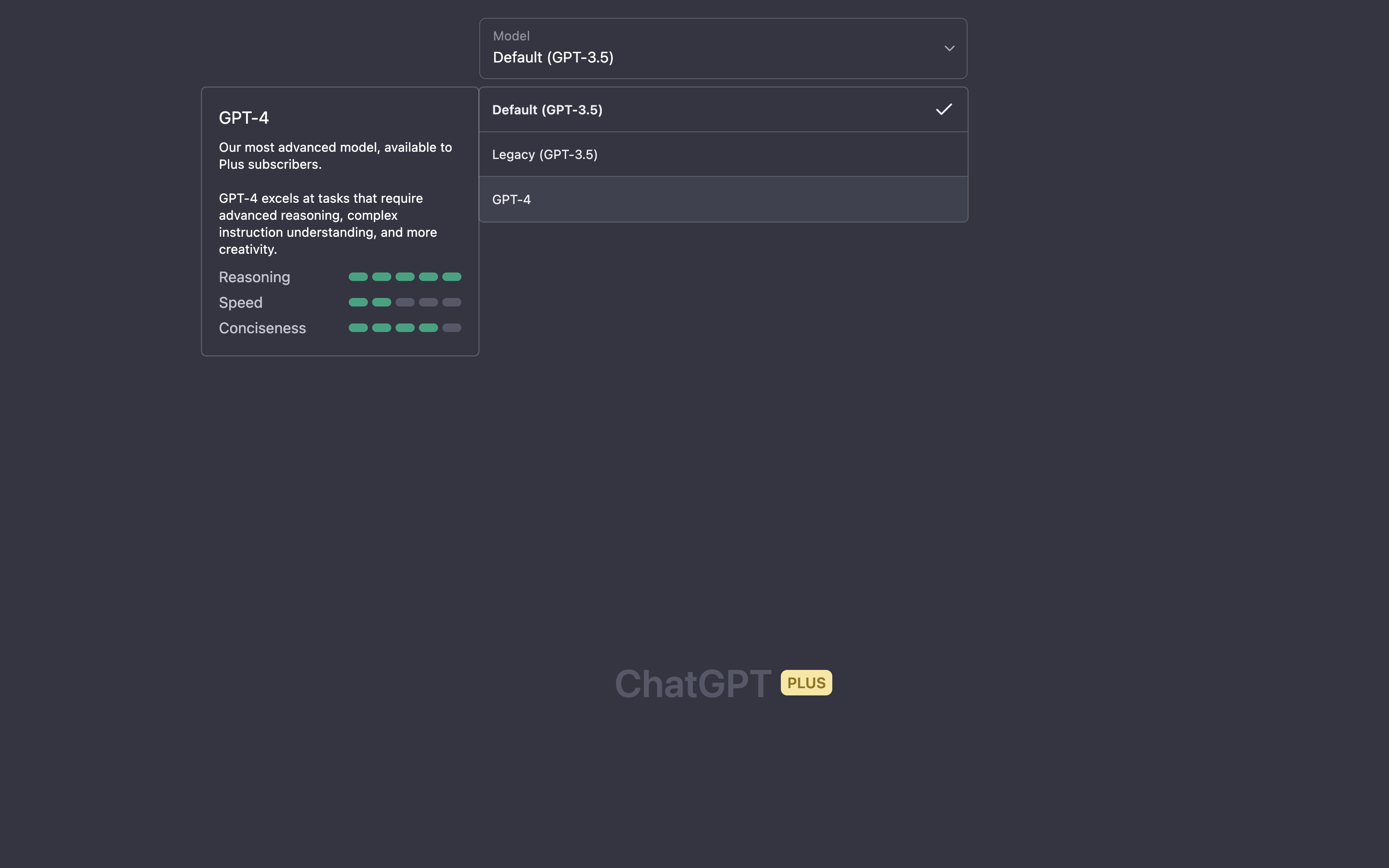Click the 'Model' label in selector
1389x868 pixels.
[511, 36]
